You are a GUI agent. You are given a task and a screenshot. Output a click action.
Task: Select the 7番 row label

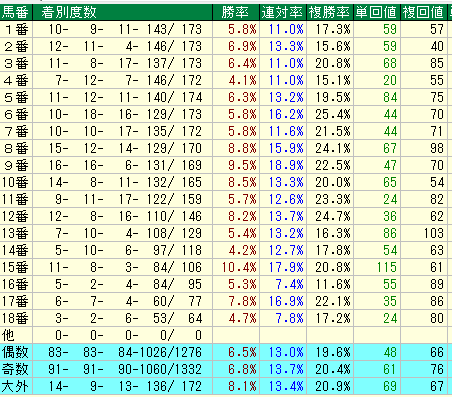[16, 131]
